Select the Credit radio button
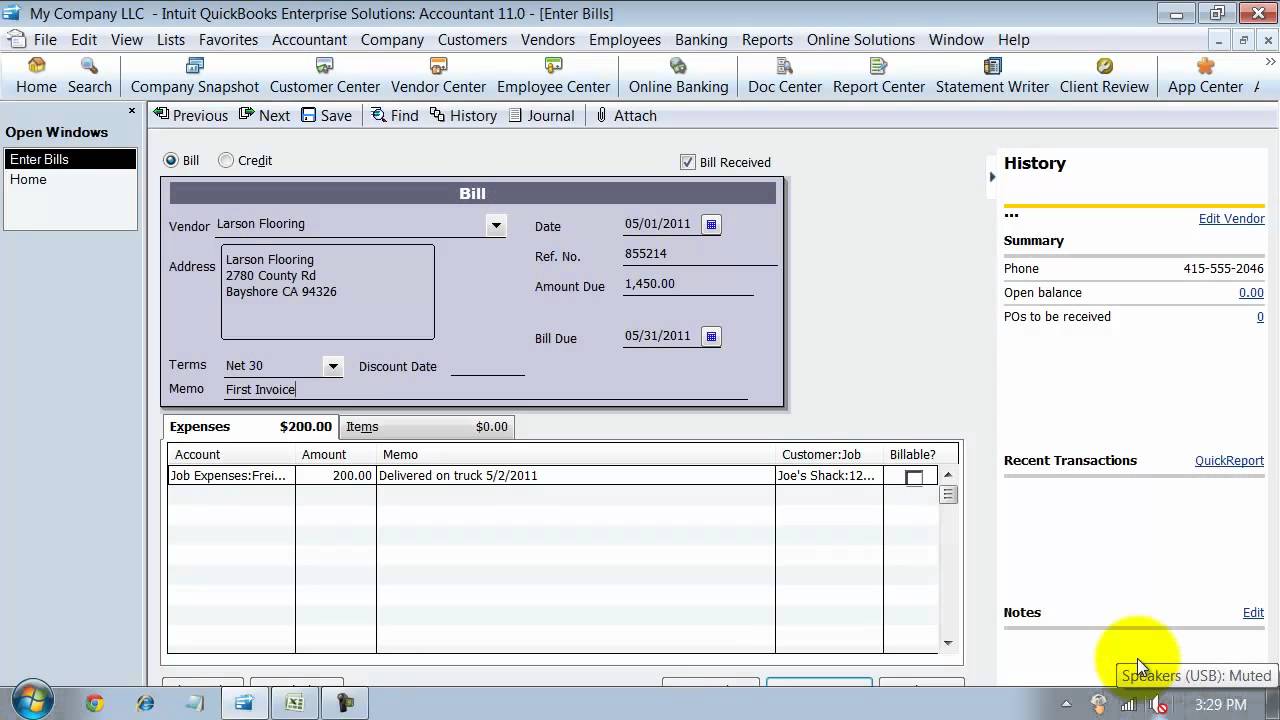The width and height of the screenshot is (1280, 720). pyautogui.click(x=226, y=160)
